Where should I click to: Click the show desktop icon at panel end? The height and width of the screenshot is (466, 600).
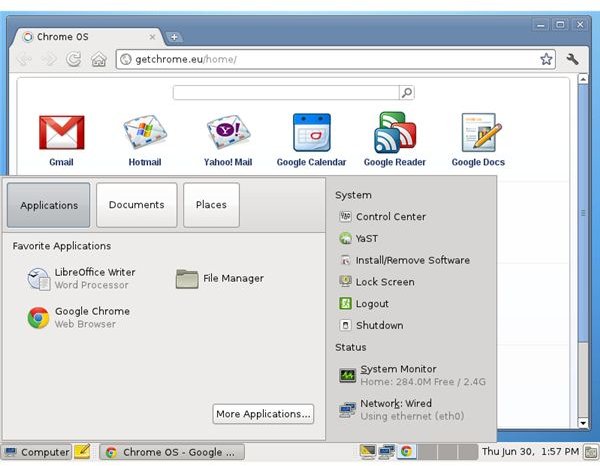(590, 452)
